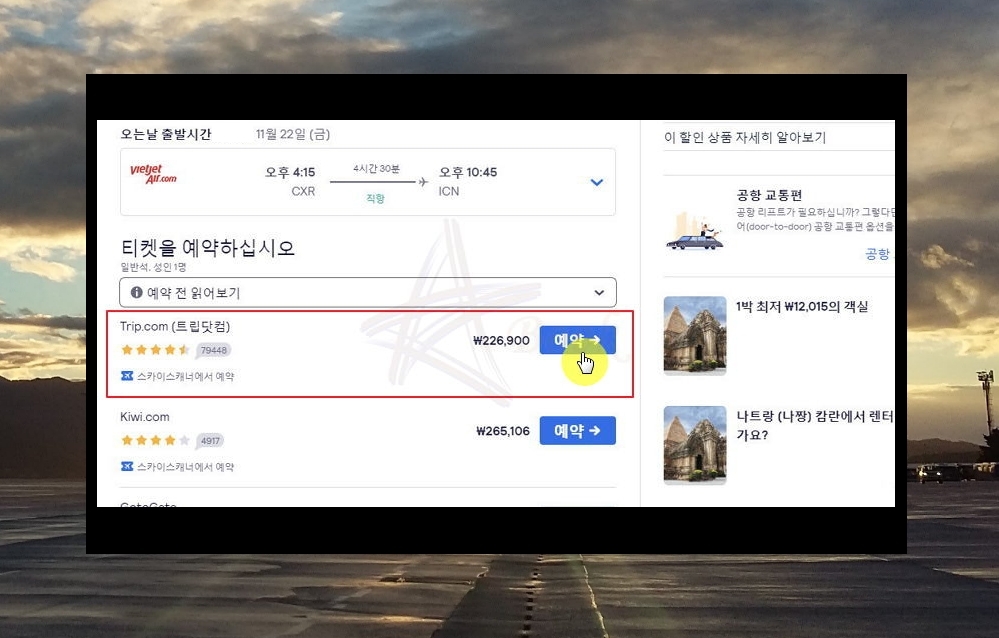Click 예약 button for Trip.com ₩226,900

(x=577, y=340)
